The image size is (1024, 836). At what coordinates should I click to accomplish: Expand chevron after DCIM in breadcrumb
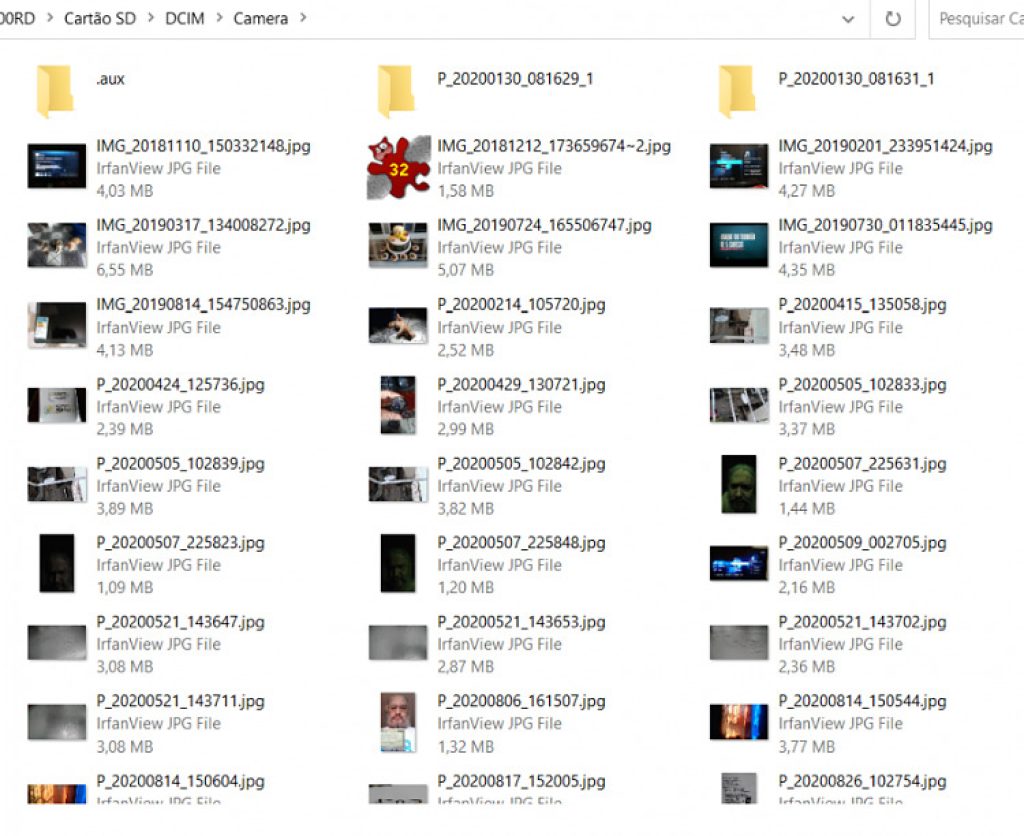[219, 19]
